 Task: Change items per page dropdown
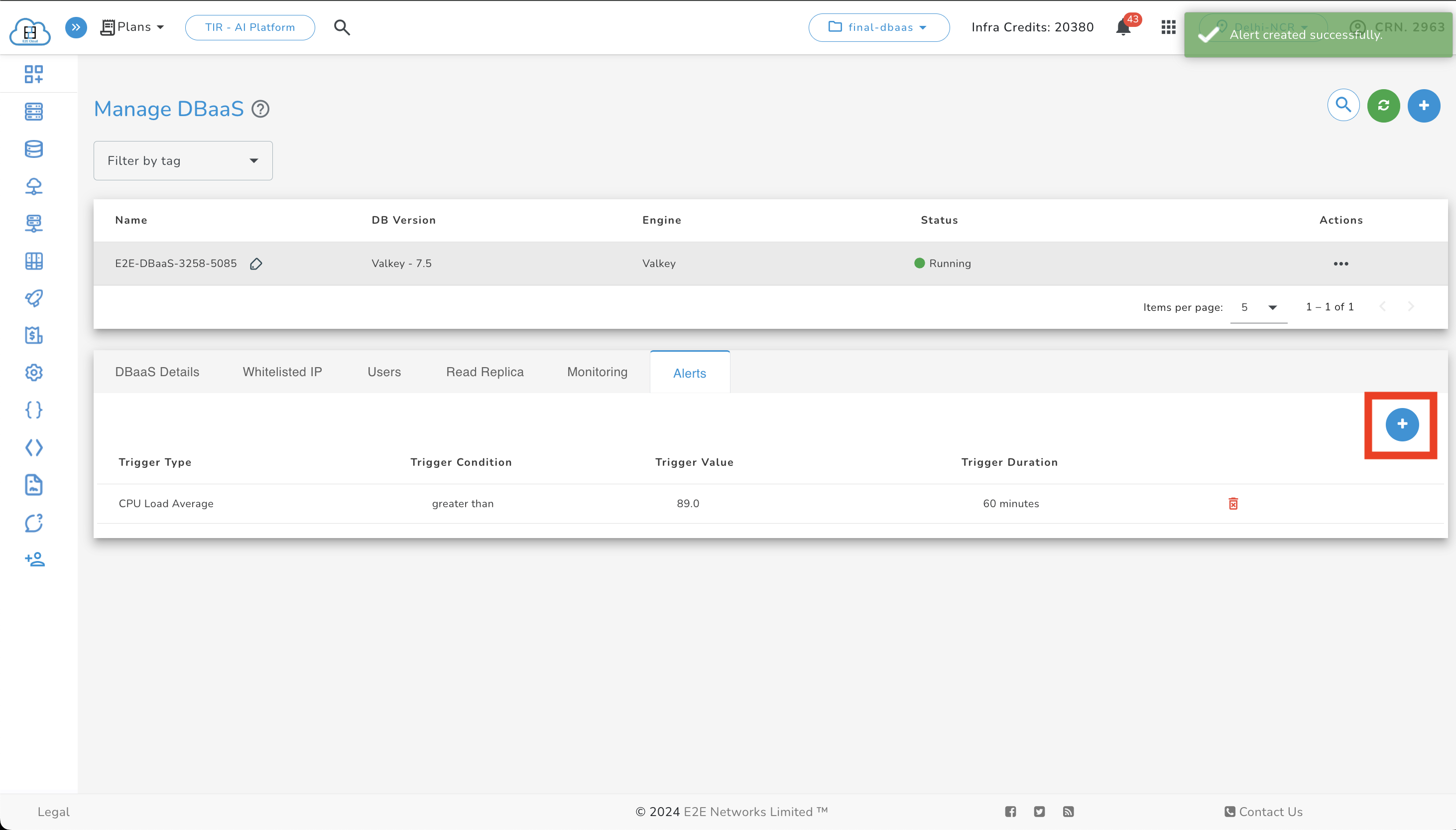pos(1258,307)
